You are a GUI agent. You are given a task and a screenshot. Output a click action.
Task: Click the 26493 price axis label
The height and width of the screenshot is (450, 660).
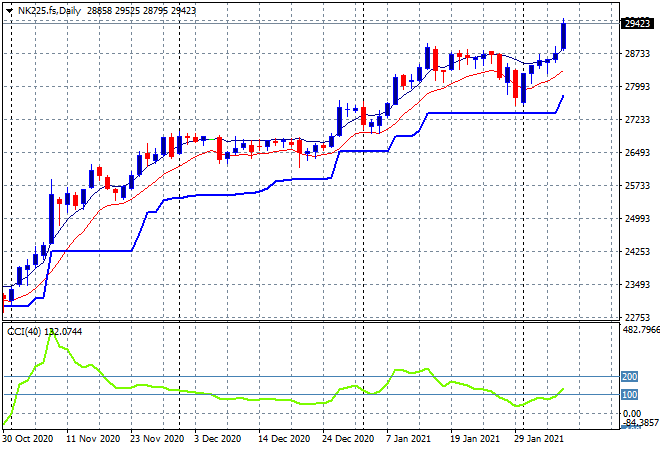click(x=637, y=152)
